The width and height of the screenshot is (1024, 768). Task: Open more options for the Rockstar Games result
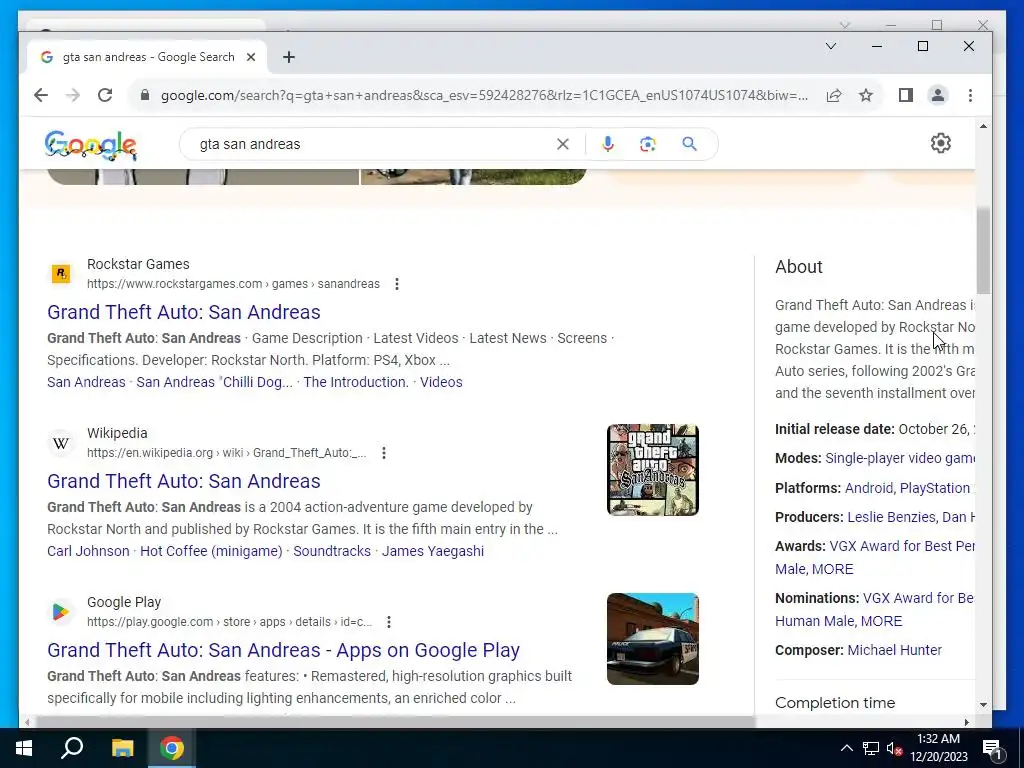click(x=397, y=284)
